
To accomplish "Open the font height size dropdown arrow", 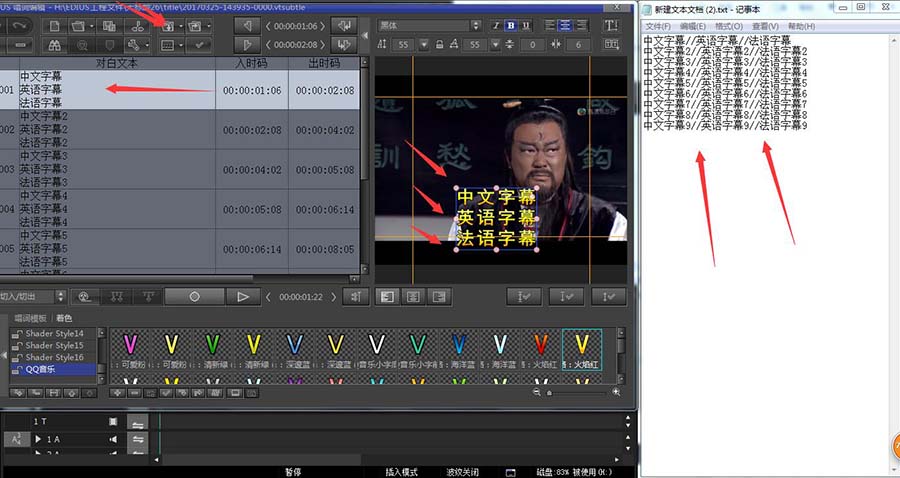I will [424, 44].
